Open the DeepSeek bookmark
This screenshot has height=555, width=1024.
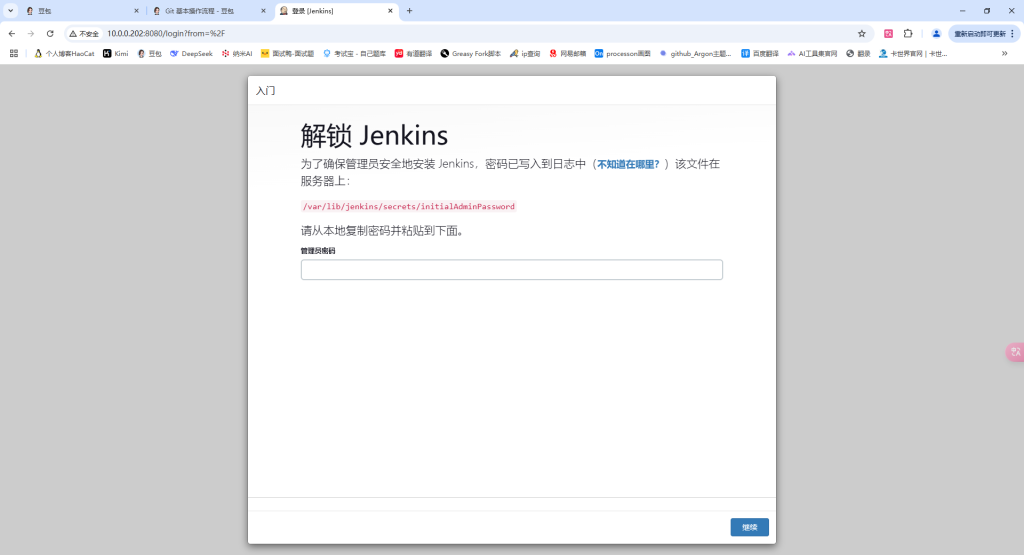191,53
